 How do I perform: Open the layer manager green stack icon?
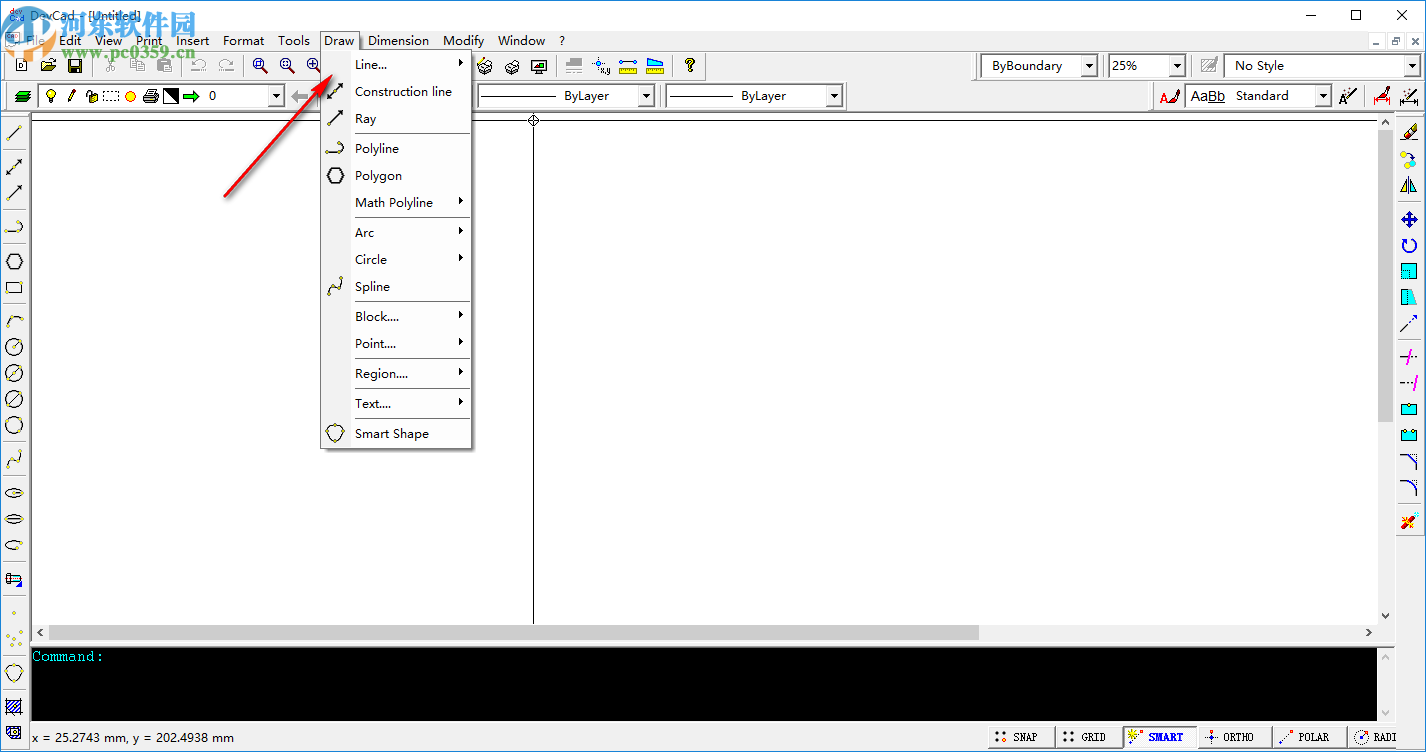[x=22, y=96]
